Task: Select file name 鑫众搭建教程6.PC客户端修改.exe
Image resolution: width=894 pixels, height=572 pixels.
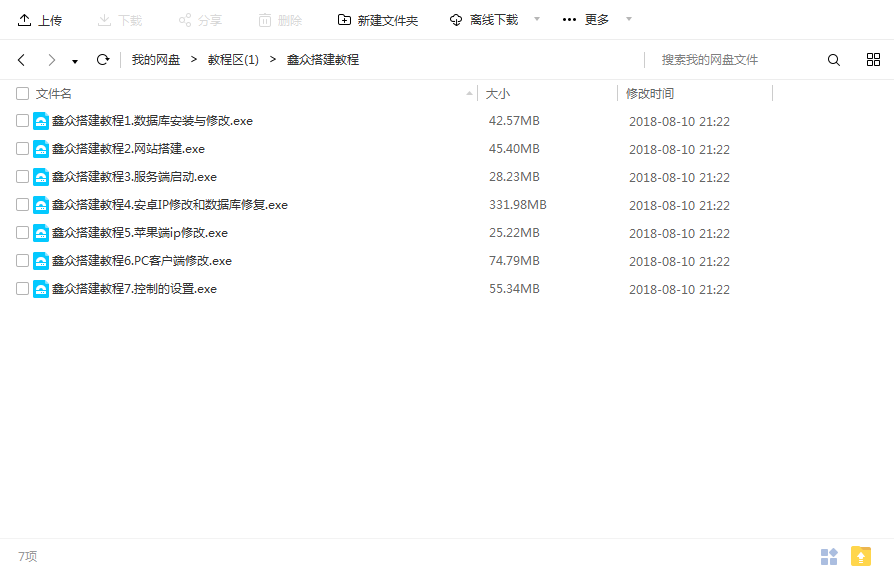Action: click(x=142, y=261)
